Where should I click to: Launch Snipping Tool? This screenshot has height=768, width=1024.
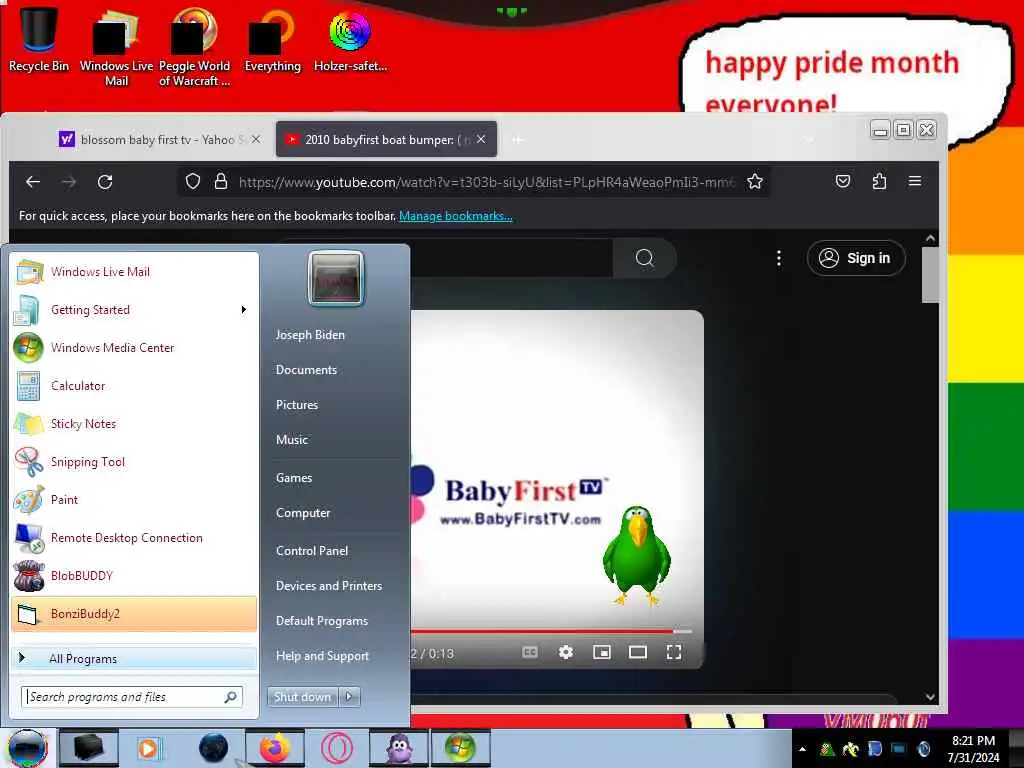click(x=134, y=462)
